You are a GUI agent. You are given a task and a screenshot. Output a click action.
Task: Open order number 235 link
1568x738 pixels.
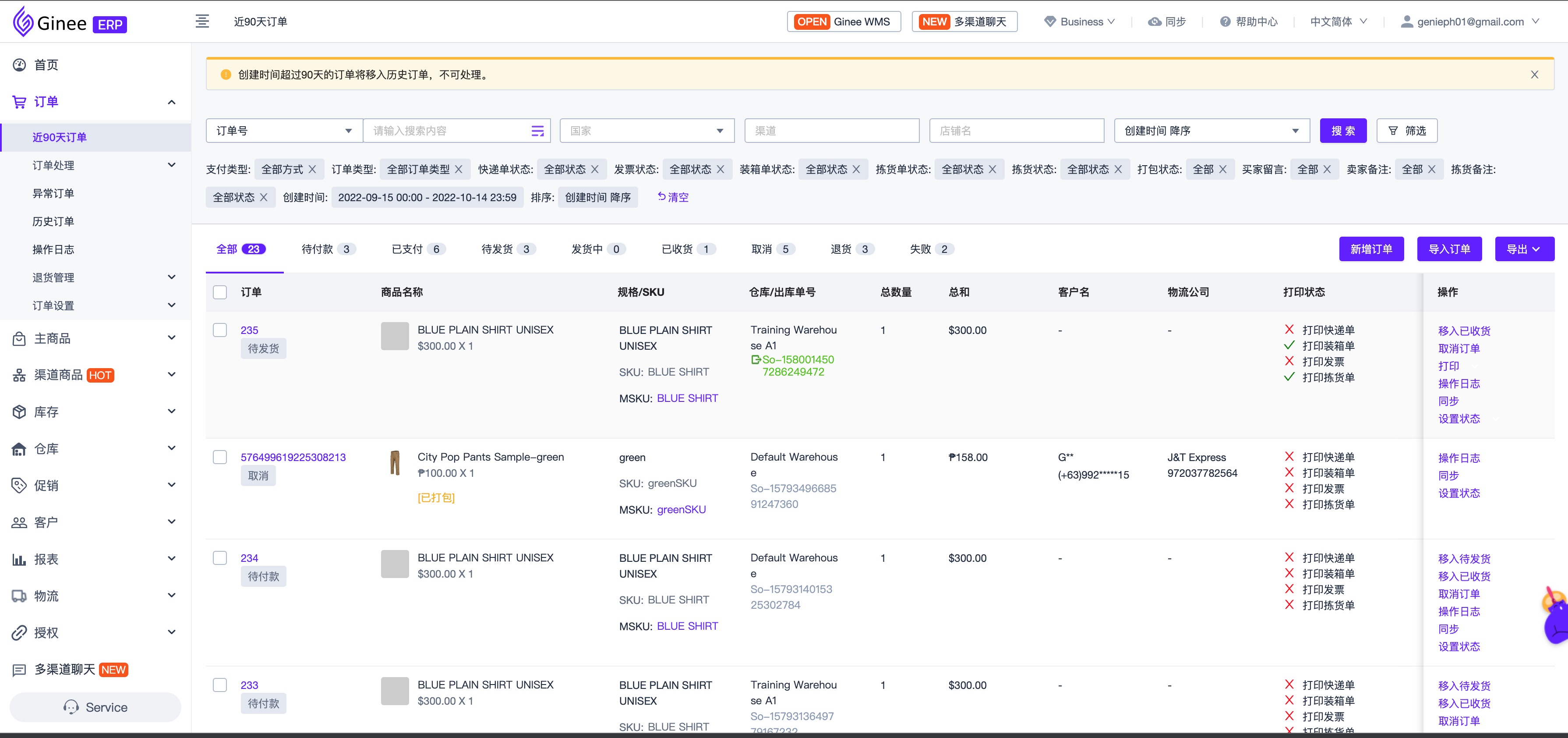tap(250, 330)
